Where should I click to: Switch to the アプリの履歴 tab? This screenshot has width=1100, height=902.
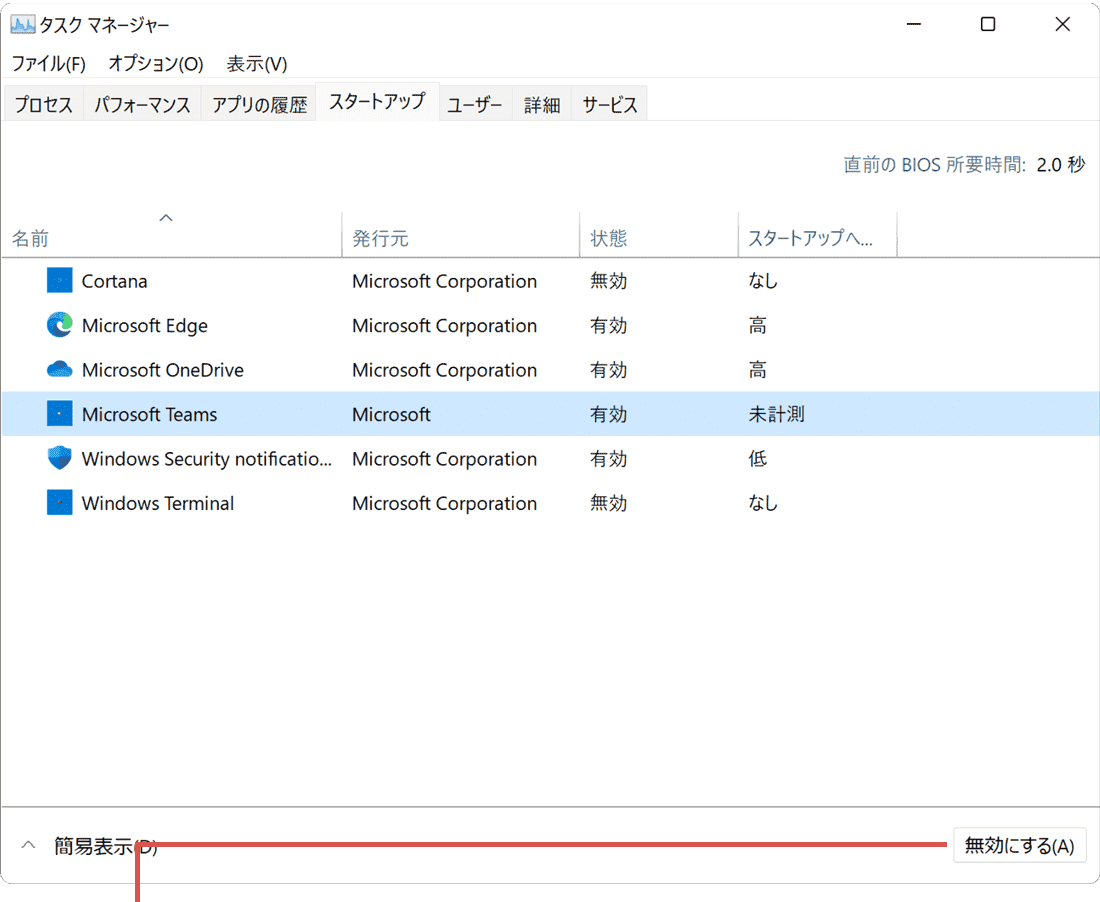[x=260, y=105]
